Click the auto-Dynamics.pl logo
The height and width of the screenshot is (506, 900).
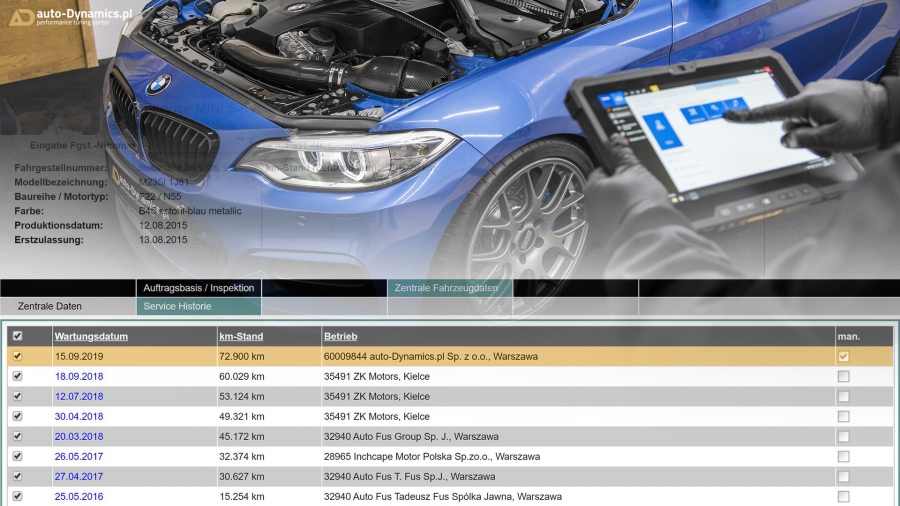(70, 16)
